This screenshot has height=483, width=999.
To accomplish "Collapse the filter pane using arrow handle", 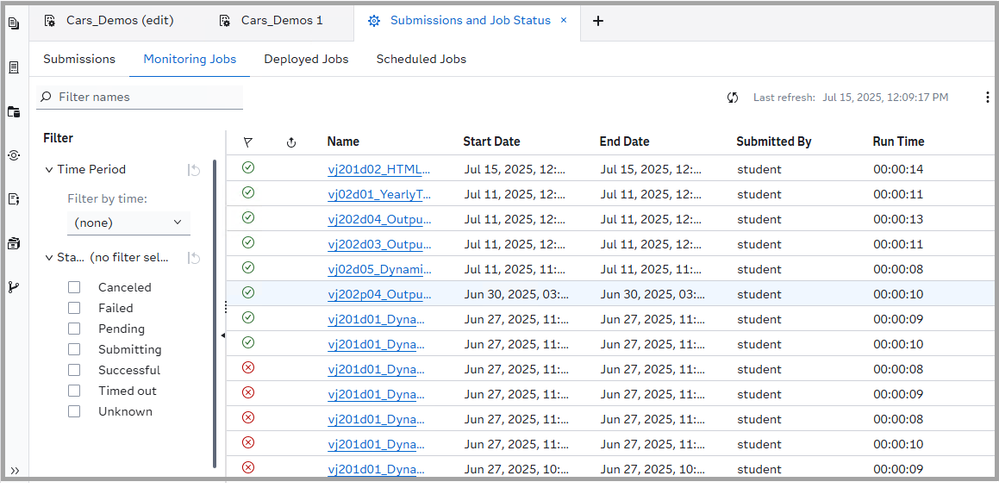I will [x=222, y=336].
